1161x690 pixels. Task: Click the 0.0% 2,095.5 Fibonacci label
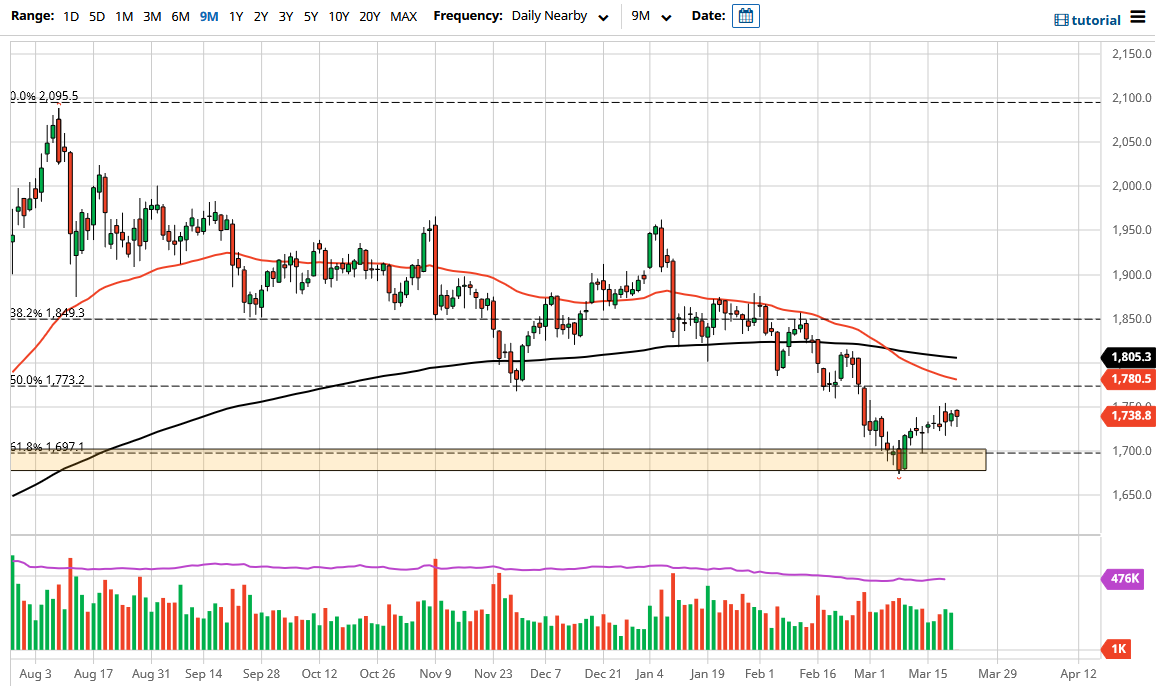click(x=44, y=96)
